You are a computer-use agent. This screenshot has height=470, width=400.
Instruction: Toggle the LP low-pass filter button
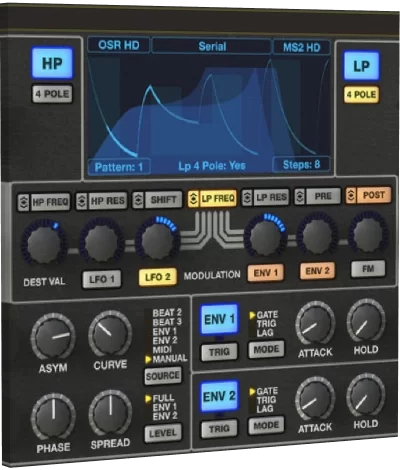tap(362, 66)
